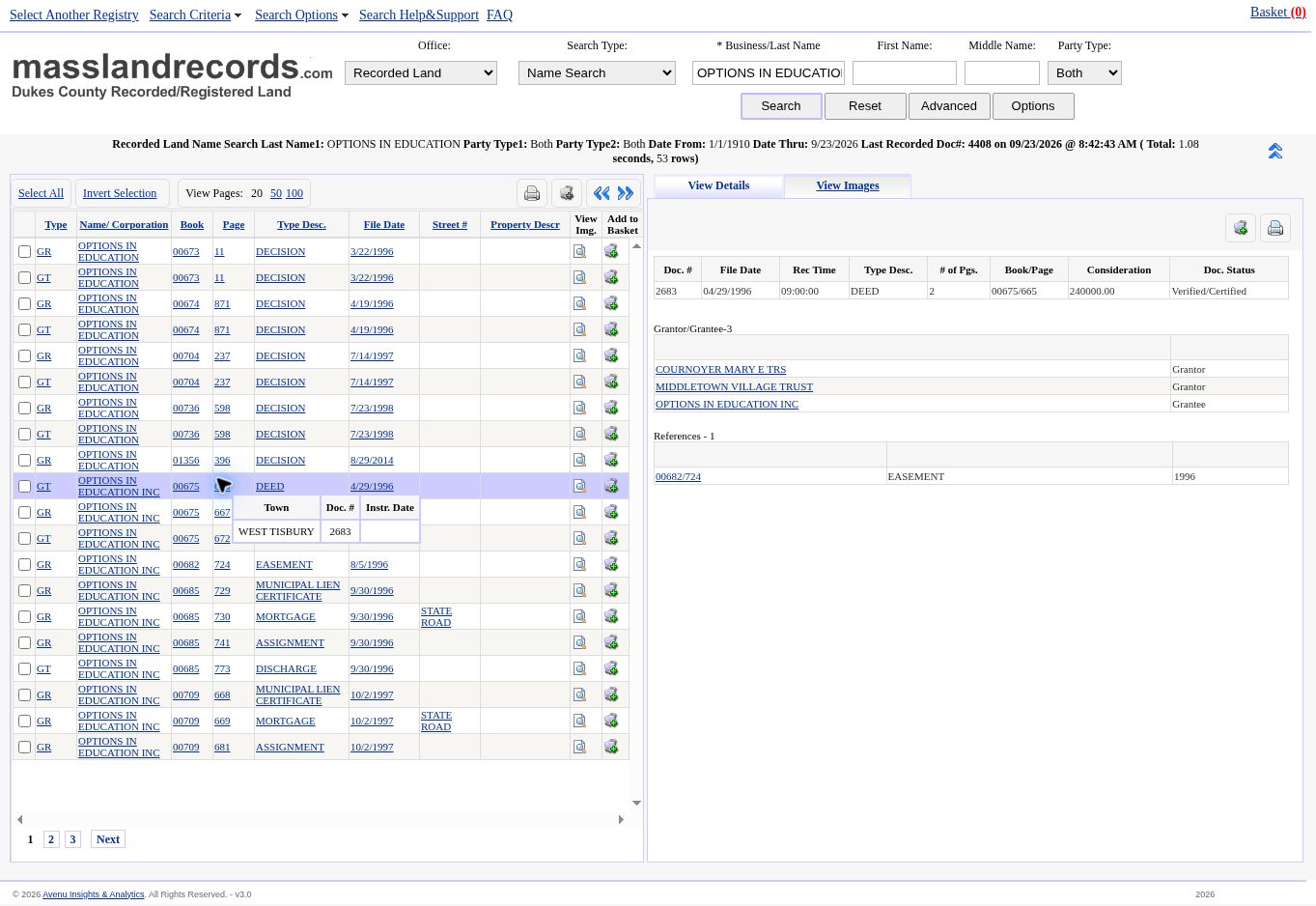Open reference 00682/724 EASEMENT link
The image size is (1316, 906).
tap(678, 476)
